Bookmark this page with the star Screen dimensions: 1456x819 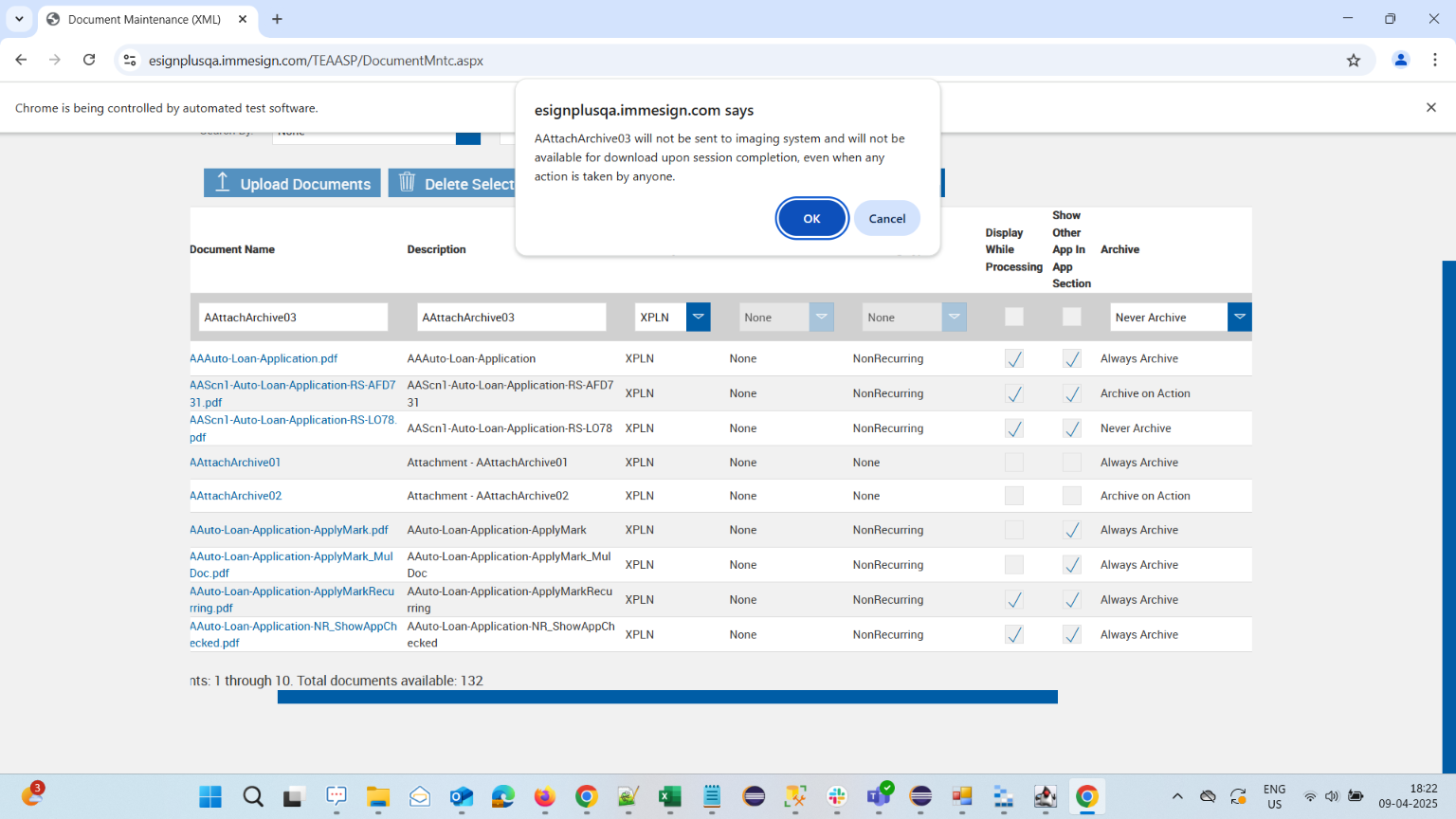pos(1354,60)
